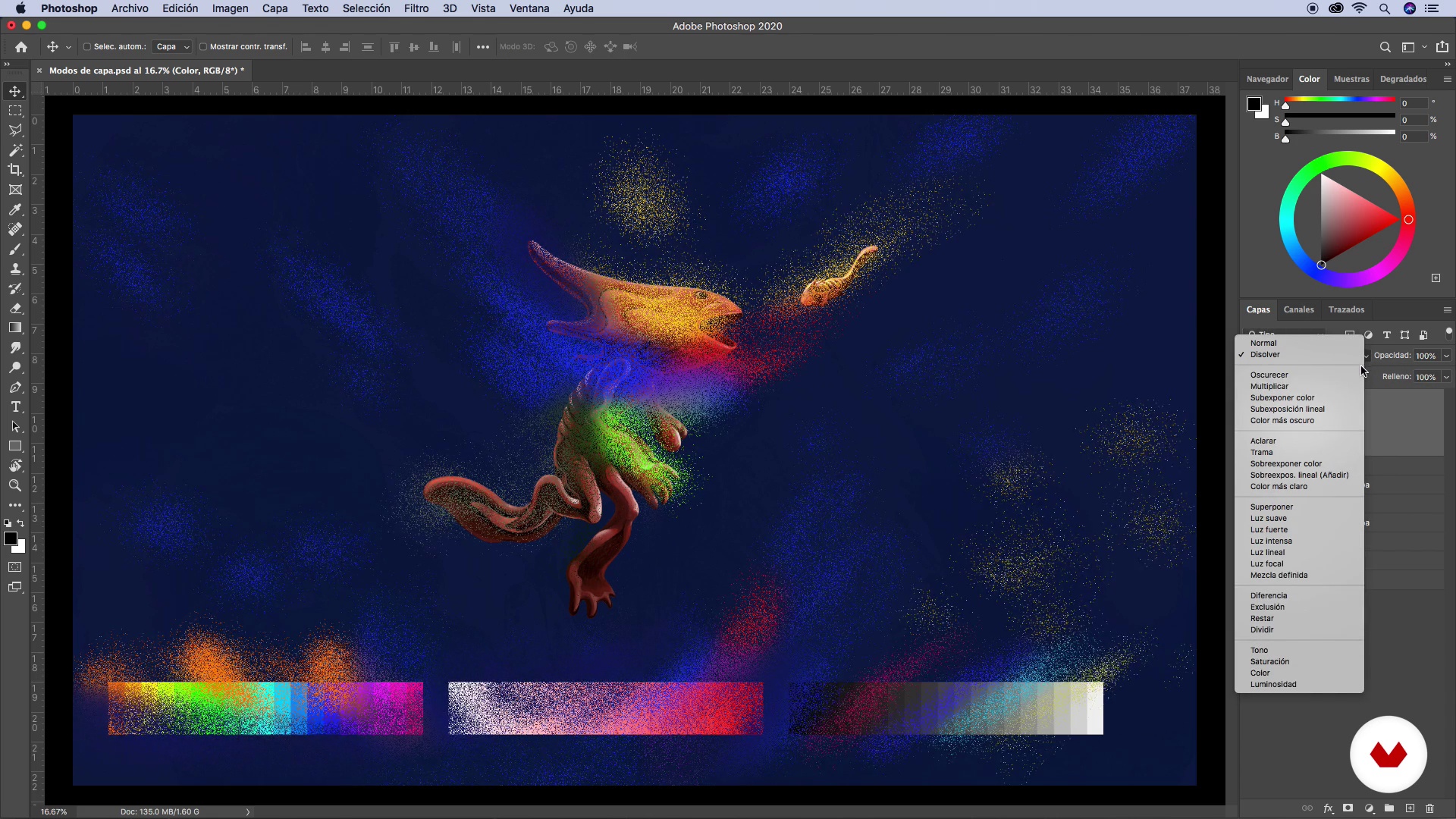Select the Crop tool
Screen dimensions: 1456x819
15,170
